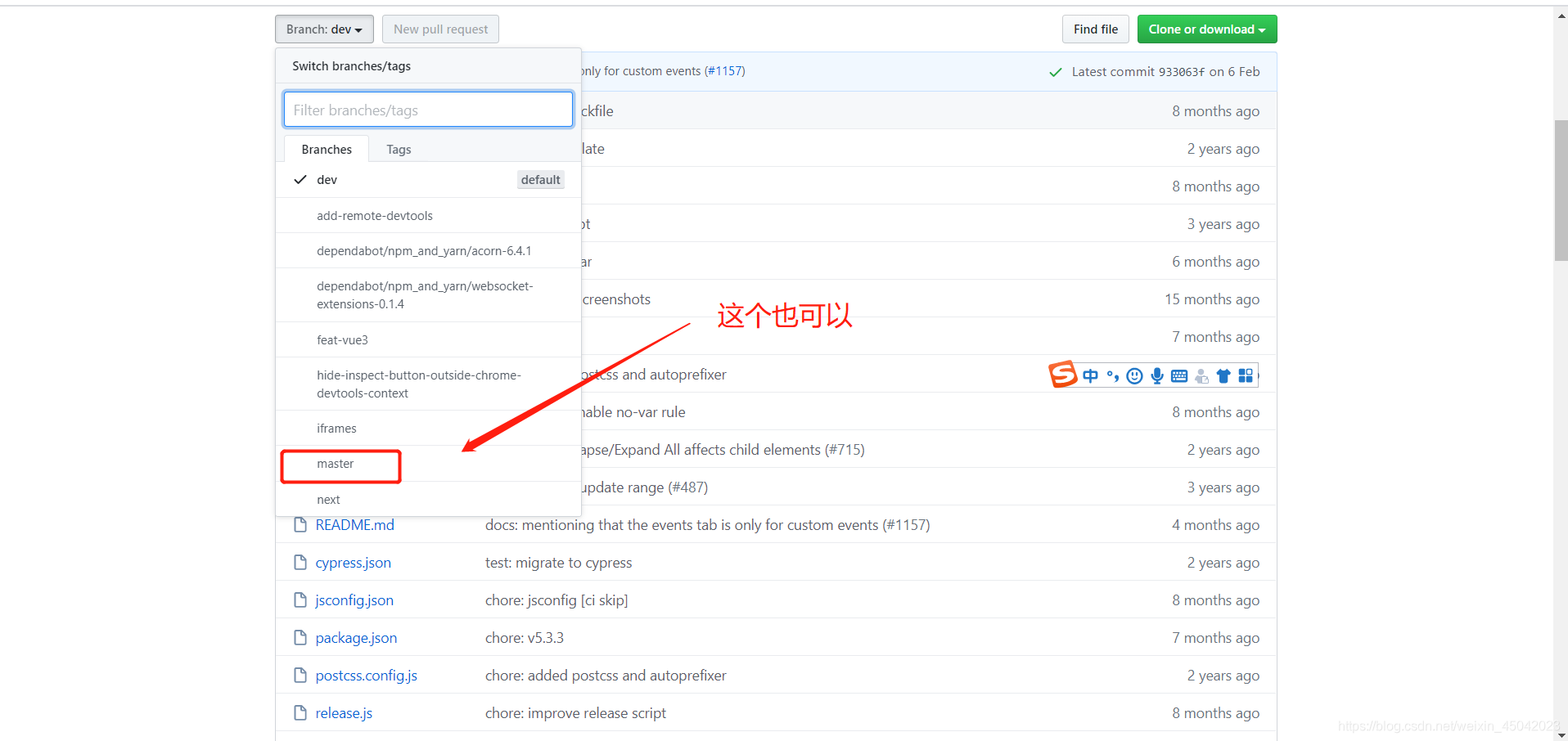The height and width of the screenshot is (741, 1568).
Task: Click the right scrollbar up arrow
Action: tap(1560, 15)
